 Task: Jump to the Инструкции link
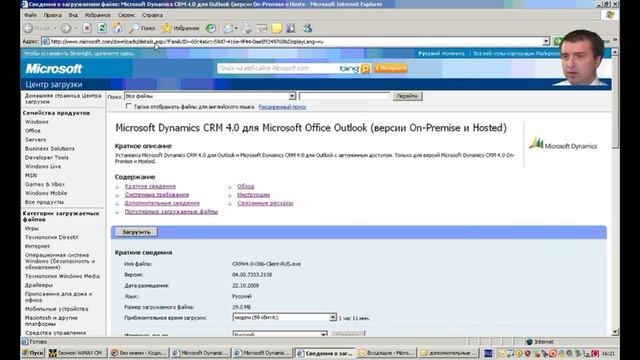click(x=253, y=195)
